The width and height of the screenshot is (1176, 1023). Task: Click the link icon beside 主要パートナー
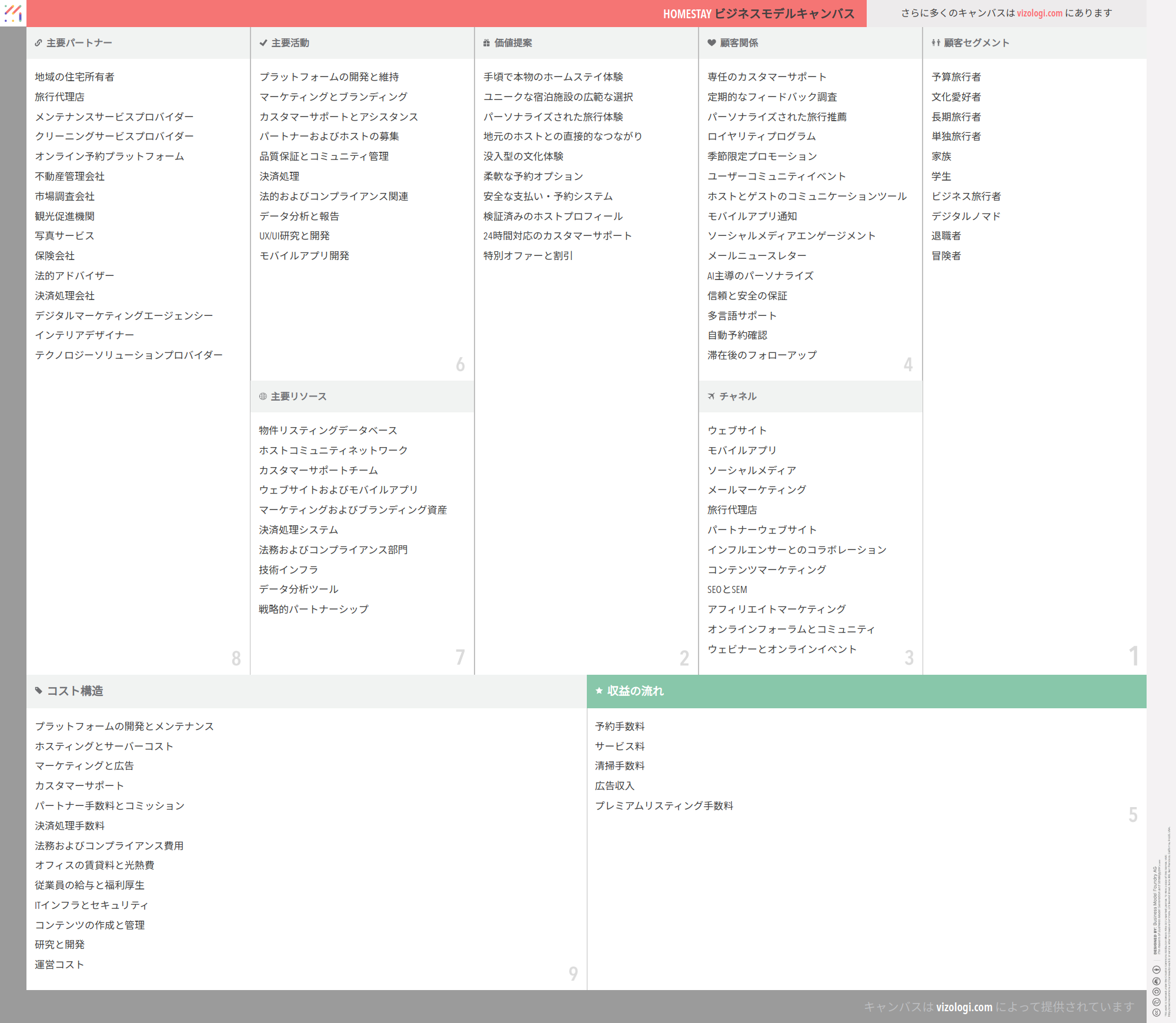point(38,43)
